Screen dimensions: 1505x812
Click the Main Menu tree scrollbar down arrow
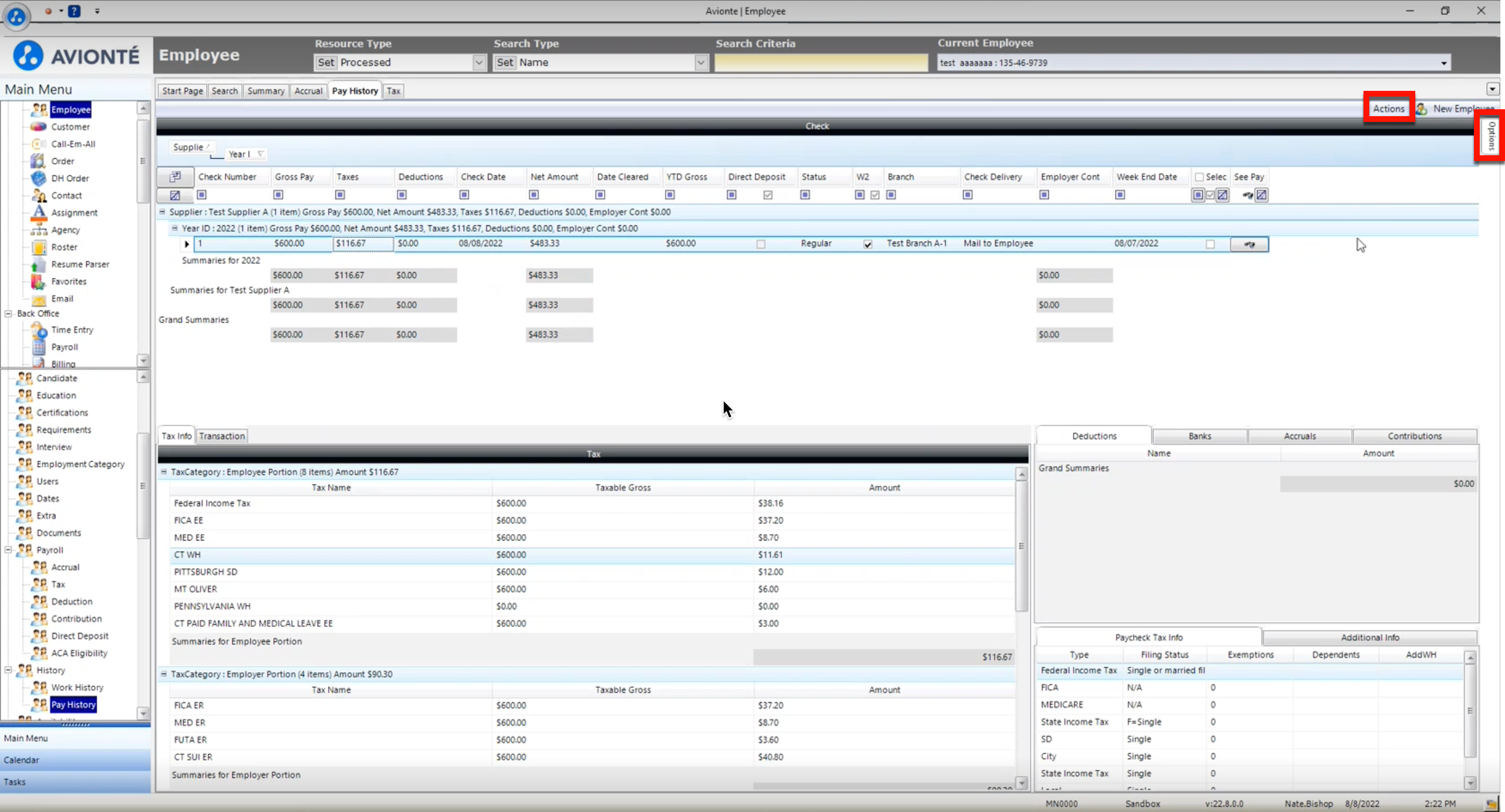tap(143, 360)
